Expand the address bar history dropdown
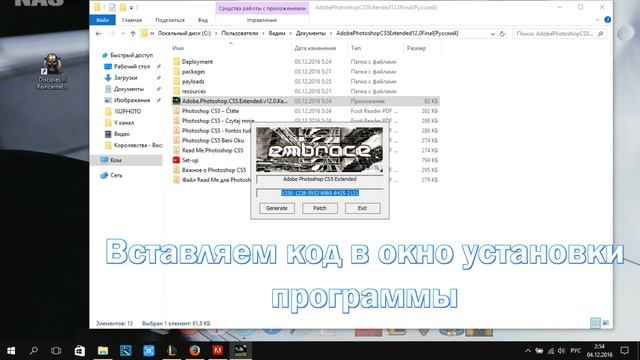Screen dimensions: 640x360 (x=493, y=34)
